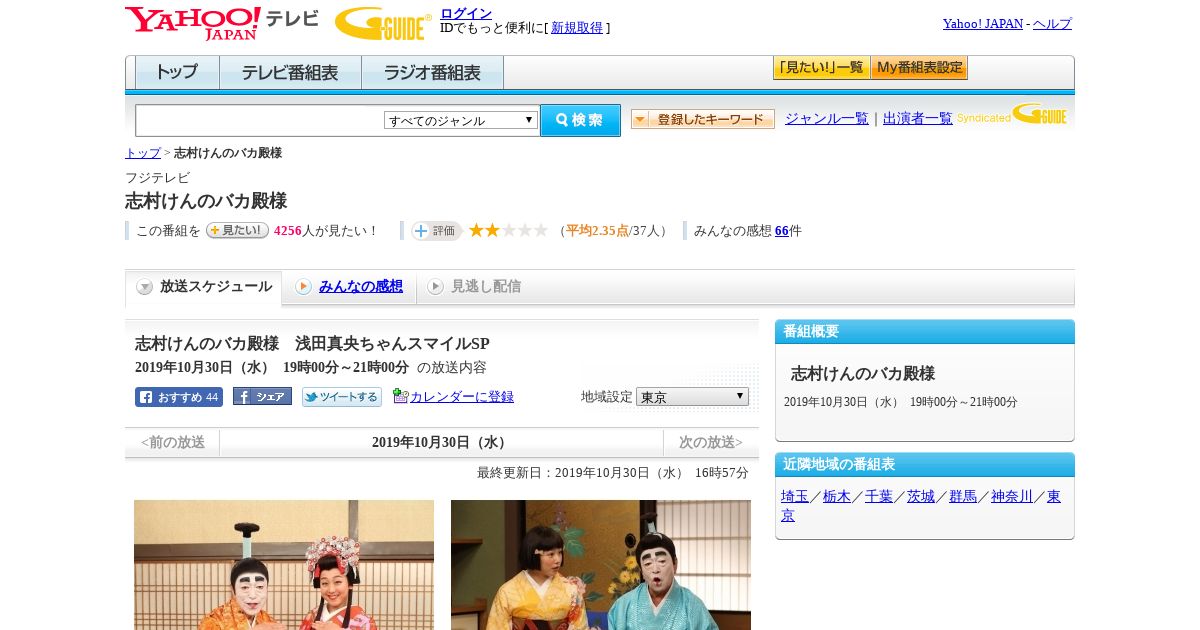Click the Facebook シェア button
This screenshot has width=1200, height=630.
tap(262, 396)
